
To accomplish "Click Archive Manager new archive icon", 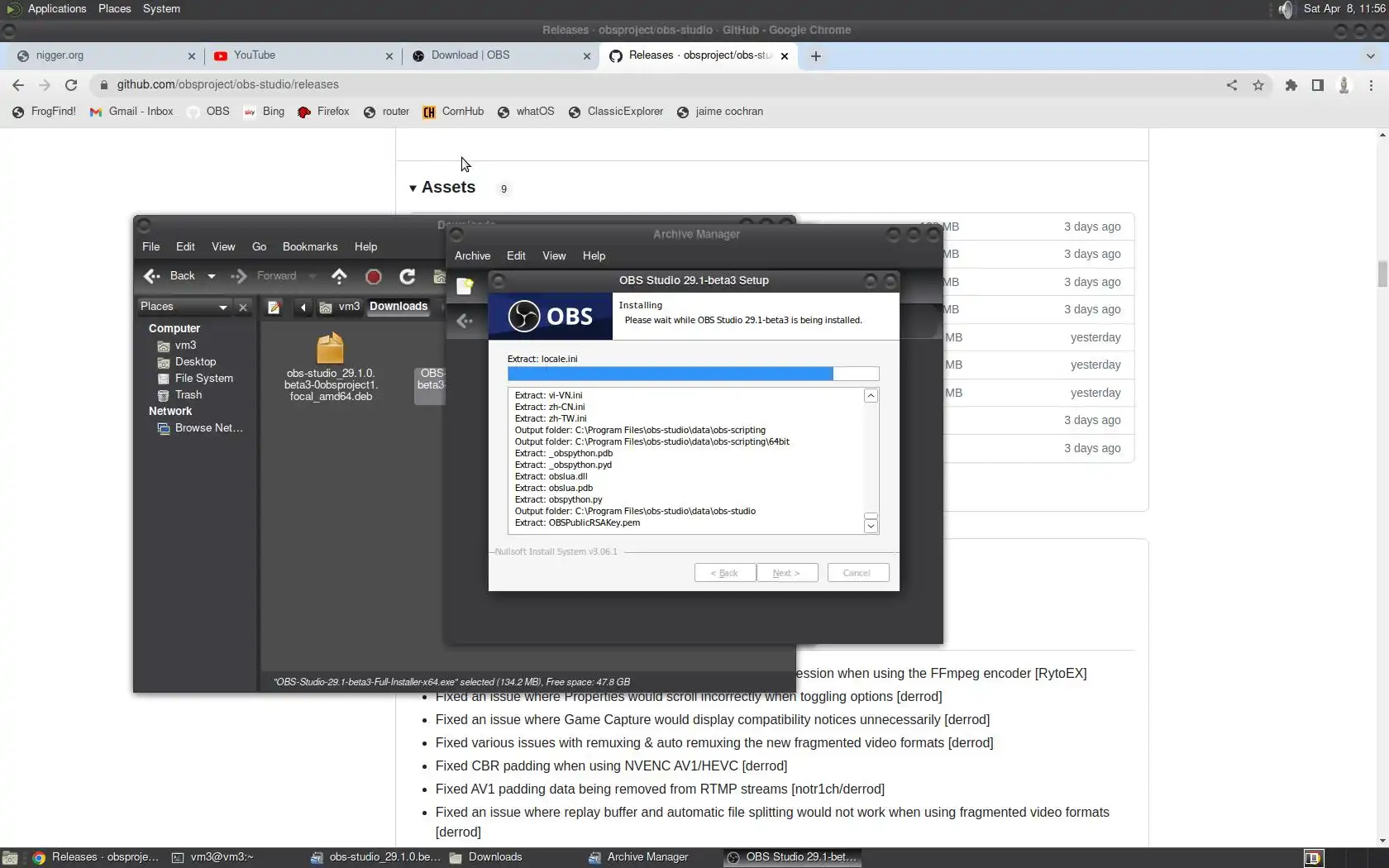I will click(465, 286).
